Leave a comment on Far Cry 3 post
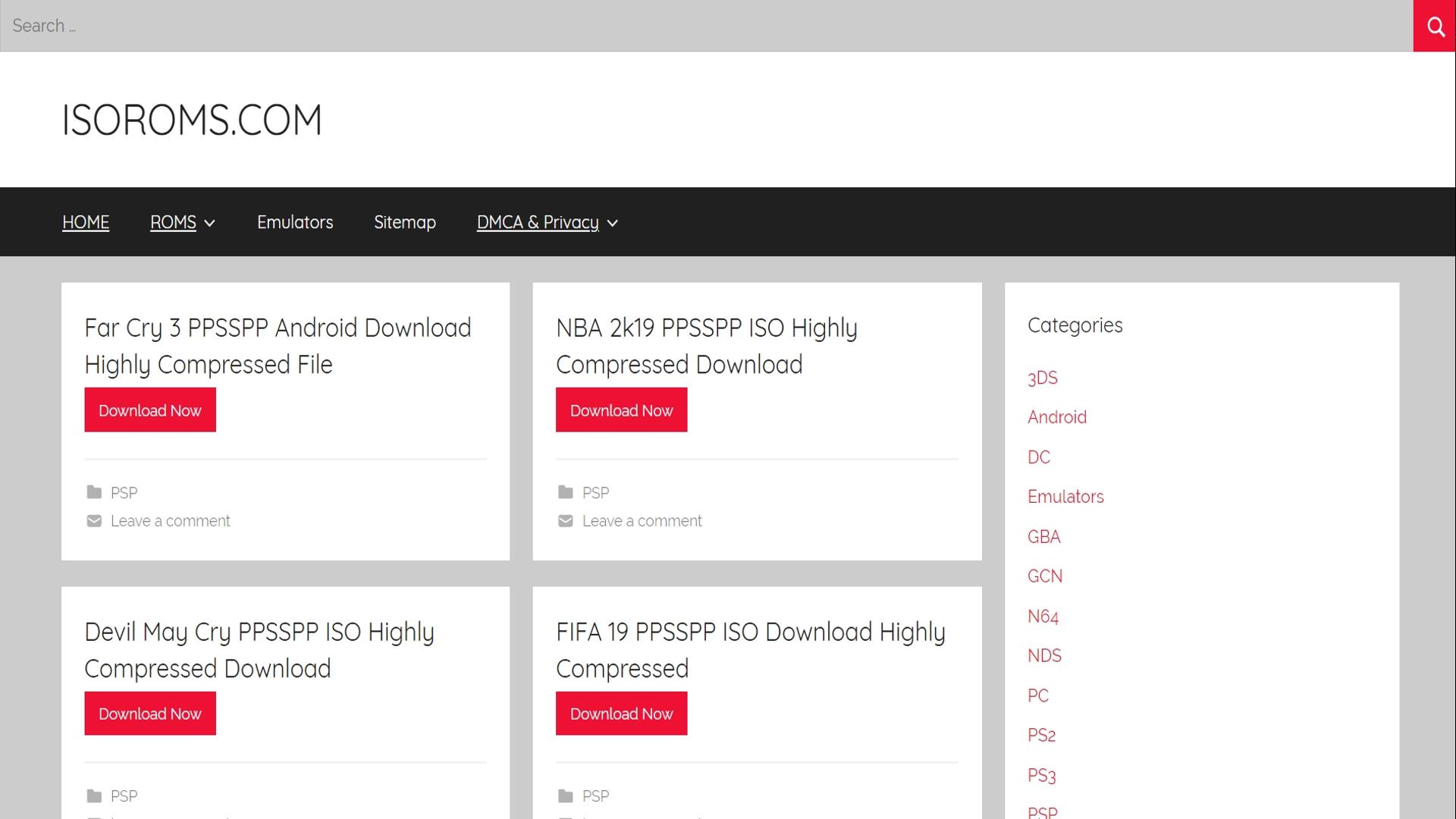 pyautogui.click(x=171, y=521)
